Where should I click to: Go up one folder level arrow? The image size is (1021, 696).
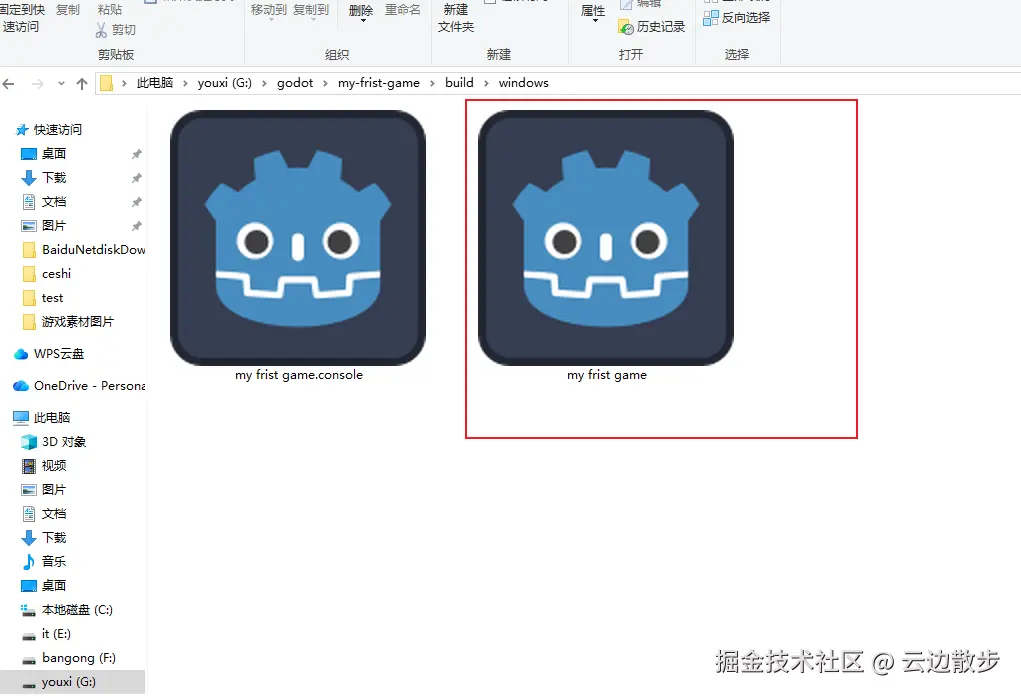tap(82, 83)
